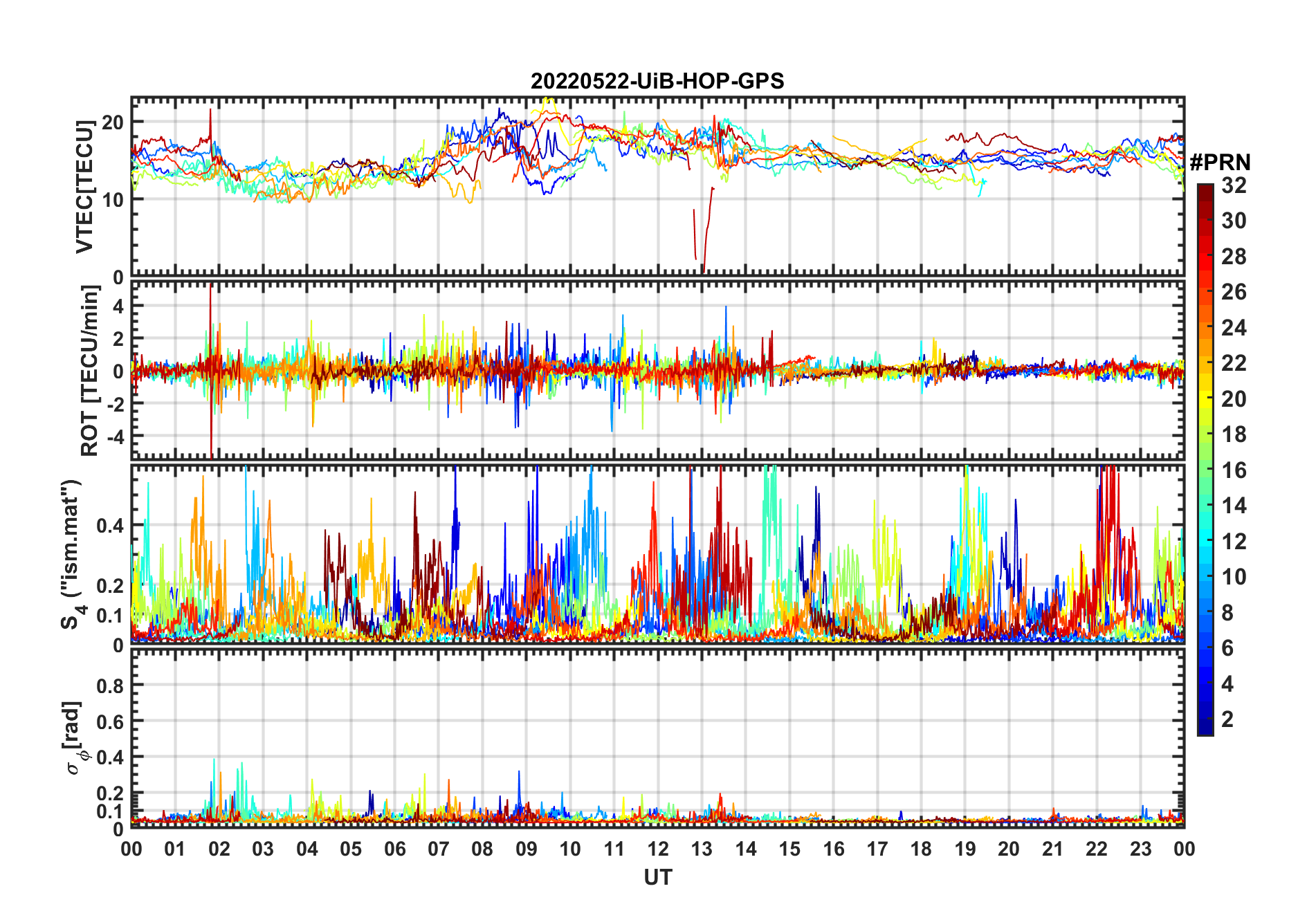1316x920 pixels.
Task: Click the plot title 20220522-UiB-HOP-GPS
Action: click(x=657, y=81)
